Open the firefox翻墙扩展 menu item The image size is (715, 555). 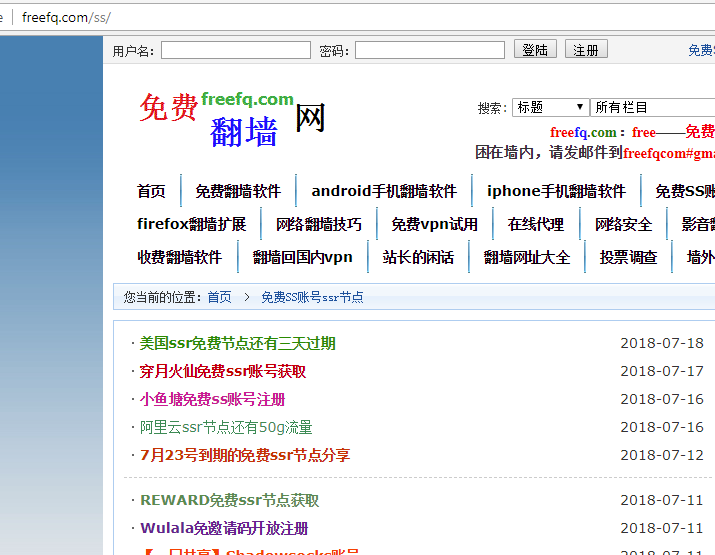click(191, 224)
